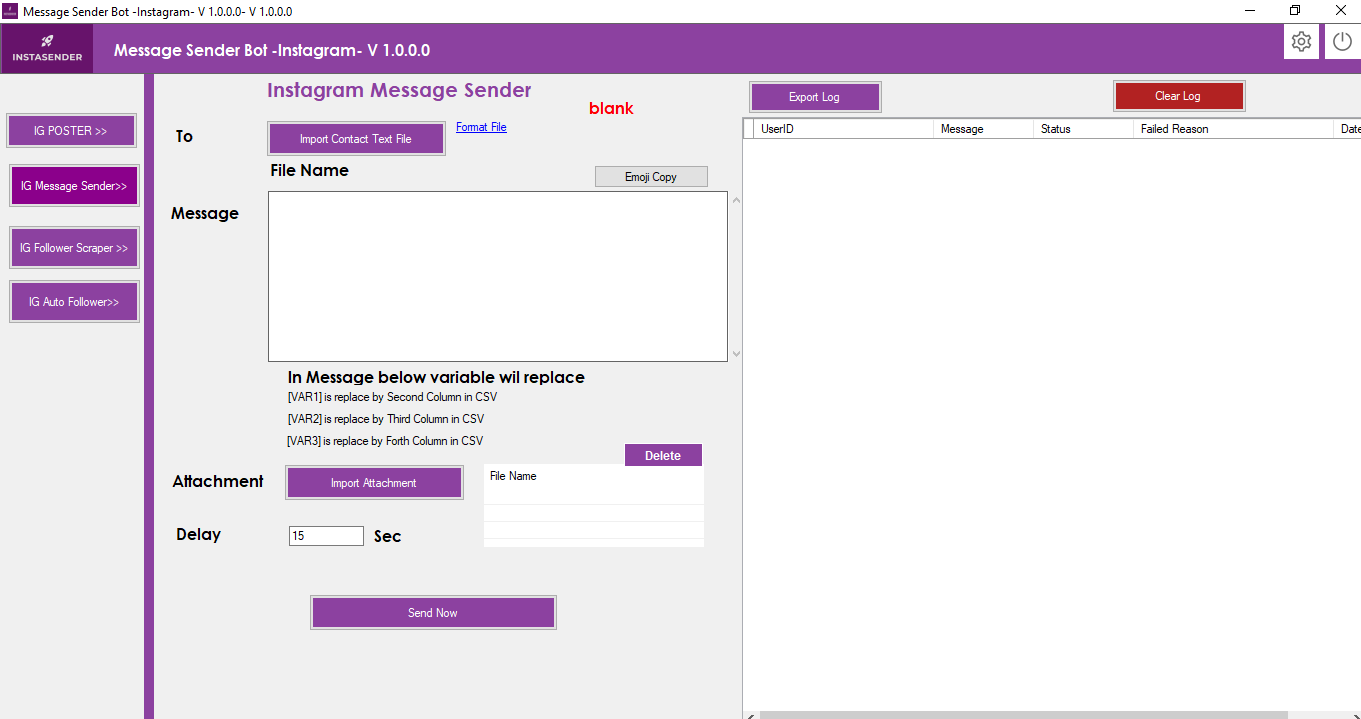The image size is (1361, 719).
Task: Minimize the application window
Action: (x=1250, y=11)
